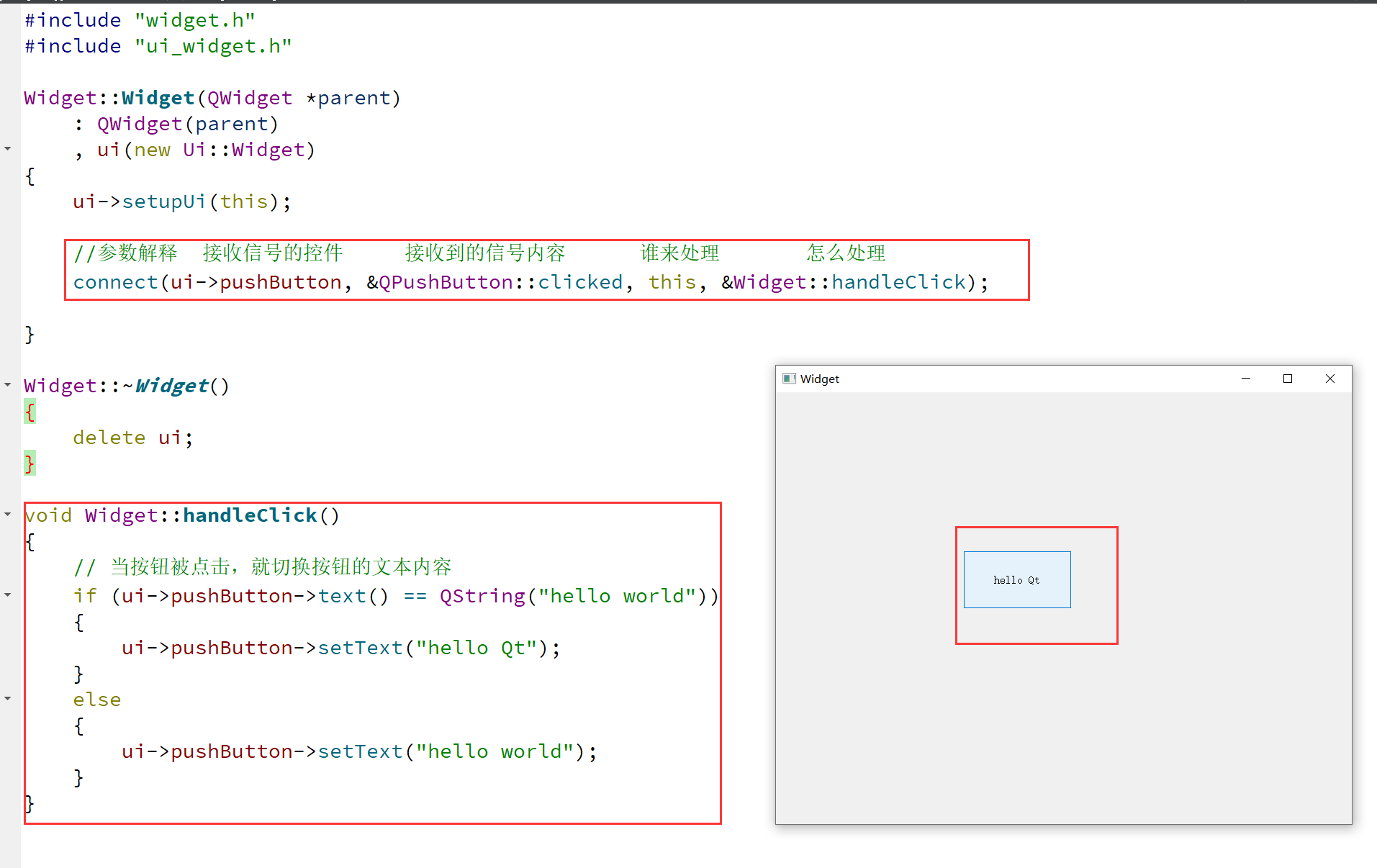The image size is (1377, 868).
Task: Click the 'hello Qt' push button
Action: [1017, 580]
